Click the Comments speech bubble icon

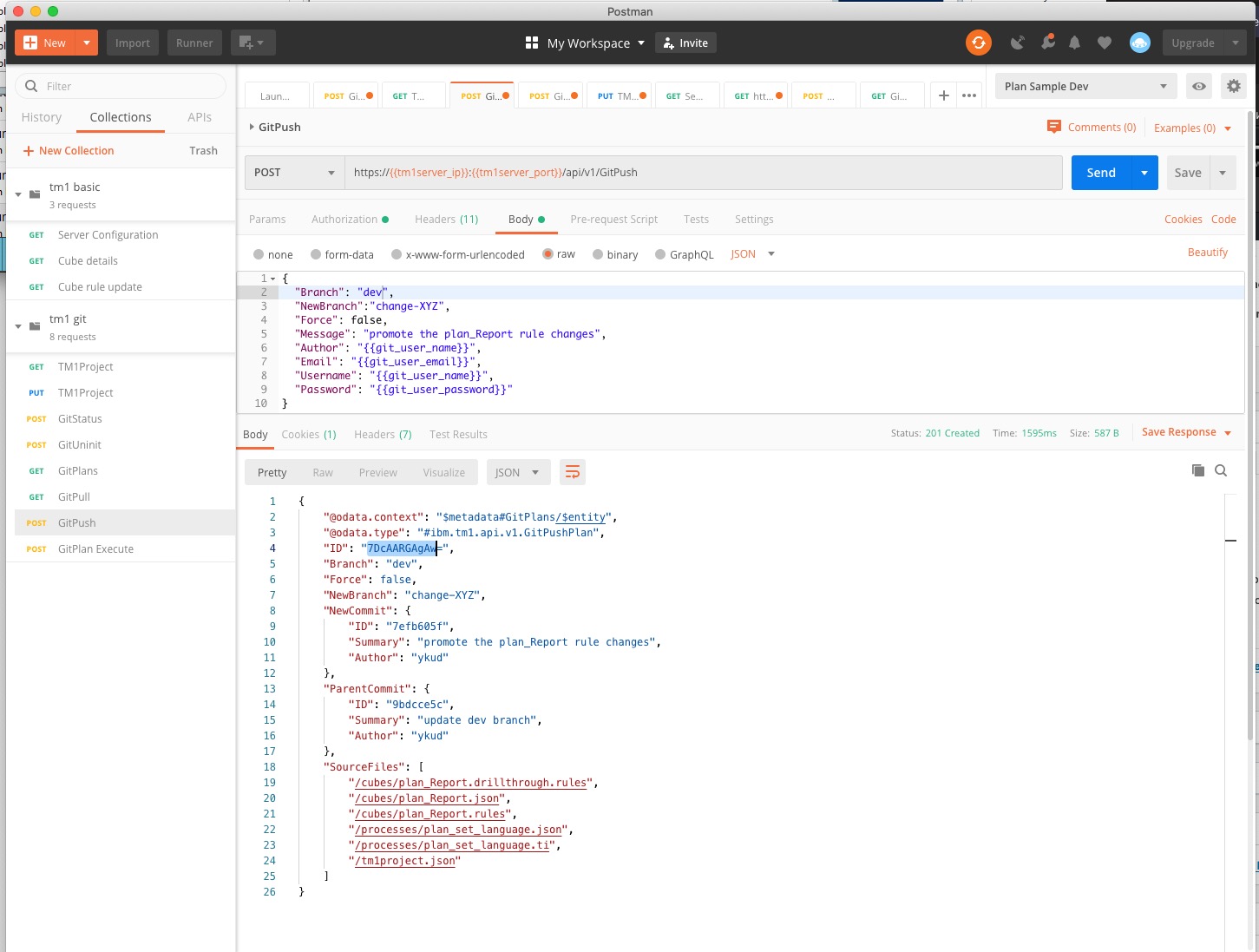pyautogui.click(x=1054, y=127)
